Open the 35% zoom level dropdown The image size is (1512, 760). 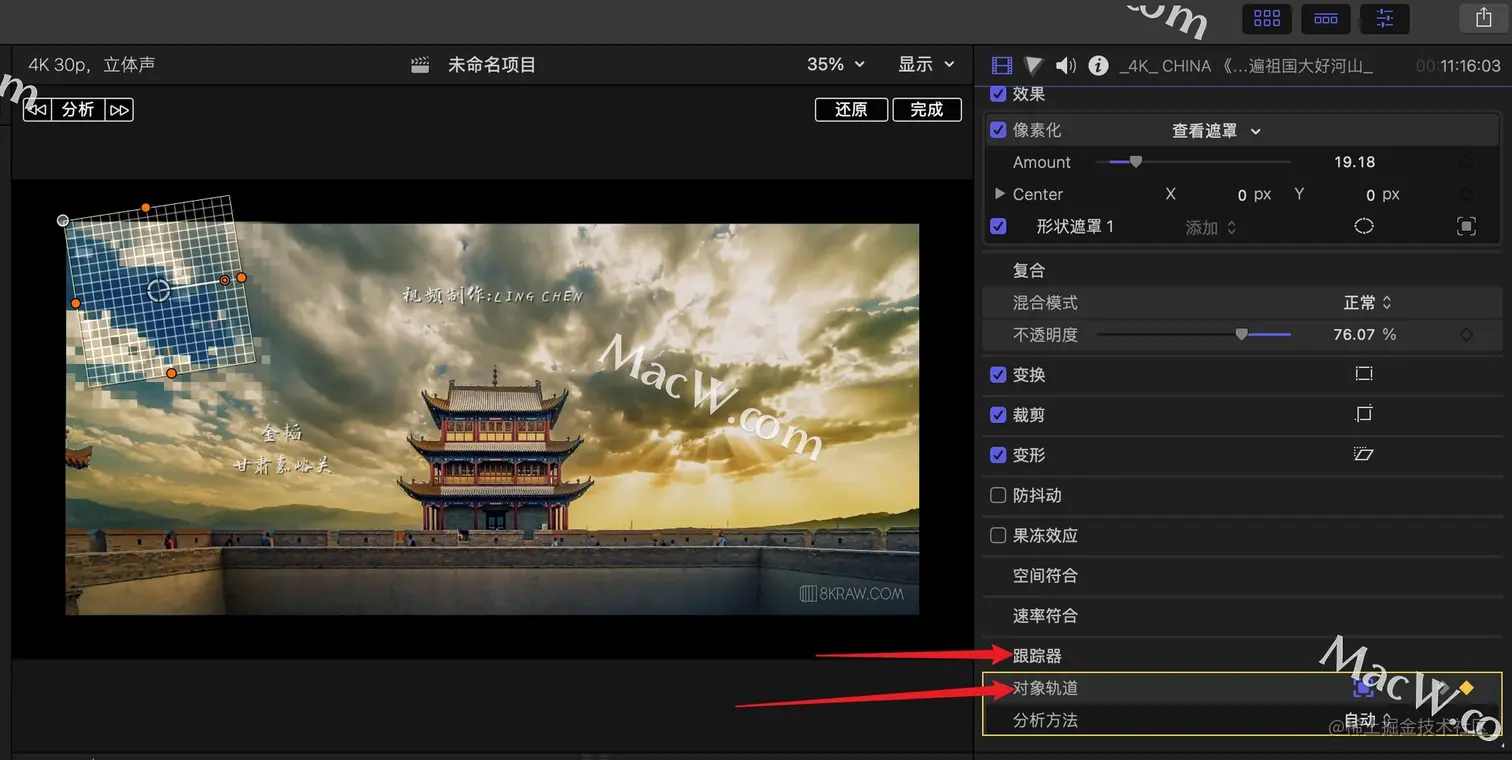(836, 64)
